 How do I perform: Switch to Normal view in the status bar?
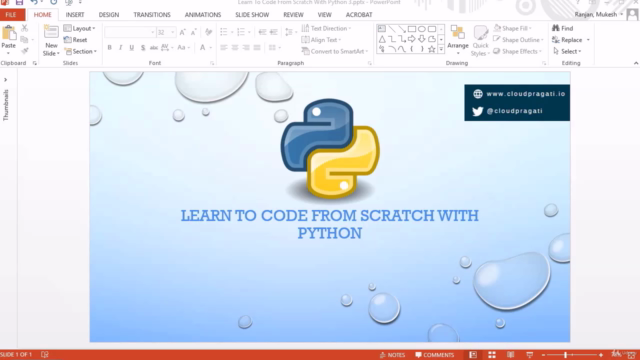click(473, 355)
